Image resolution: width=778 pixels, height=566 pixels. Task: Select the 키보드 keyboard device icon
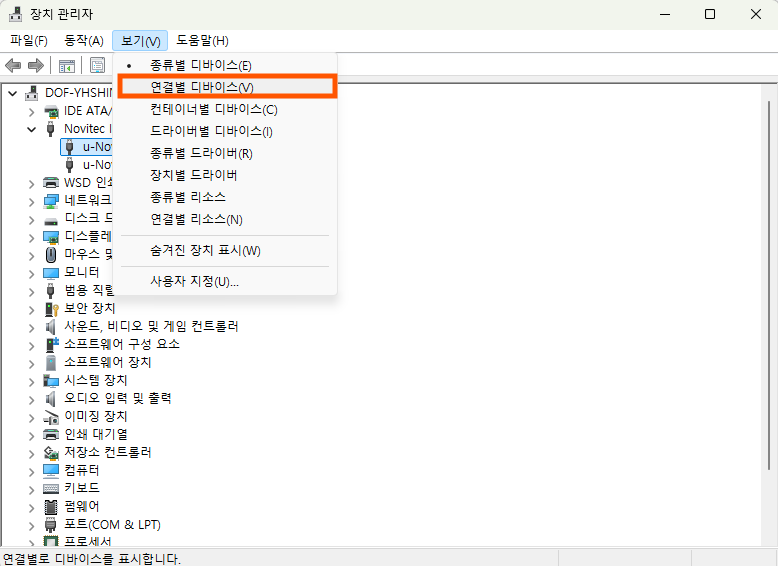click(51, 488)
